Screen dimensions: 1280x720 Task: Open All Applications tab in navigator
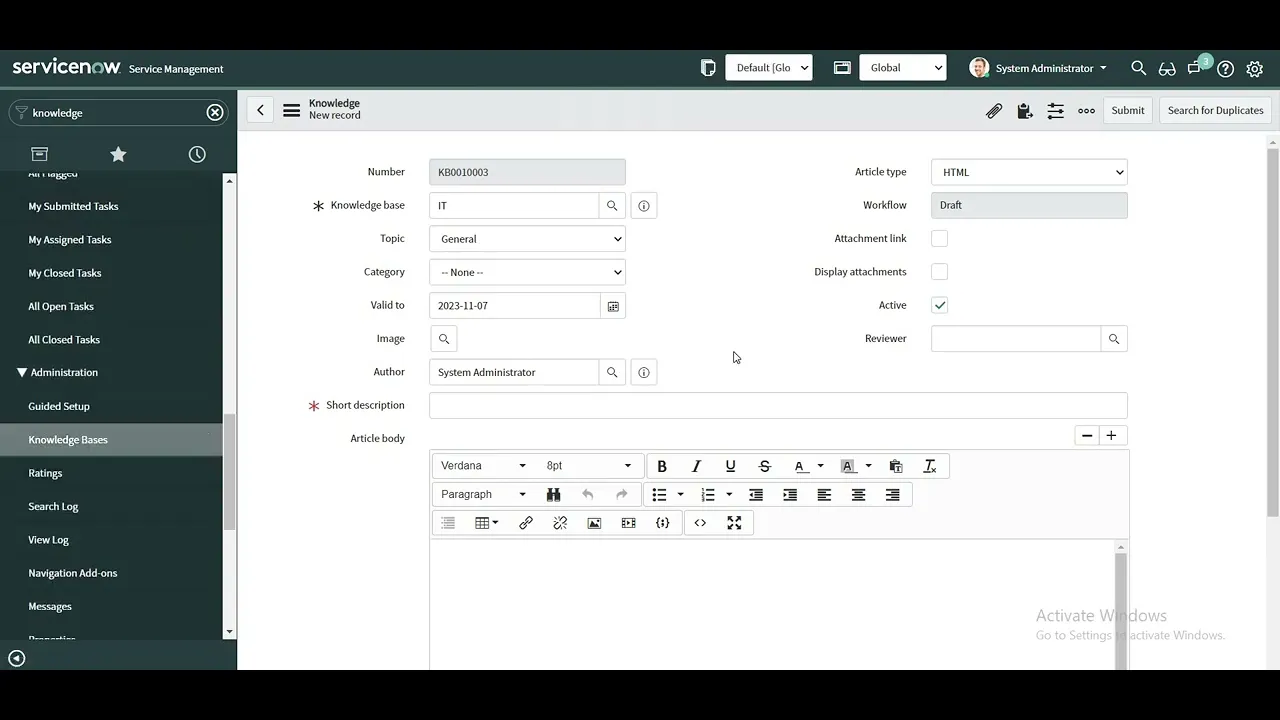pos(39,154)
